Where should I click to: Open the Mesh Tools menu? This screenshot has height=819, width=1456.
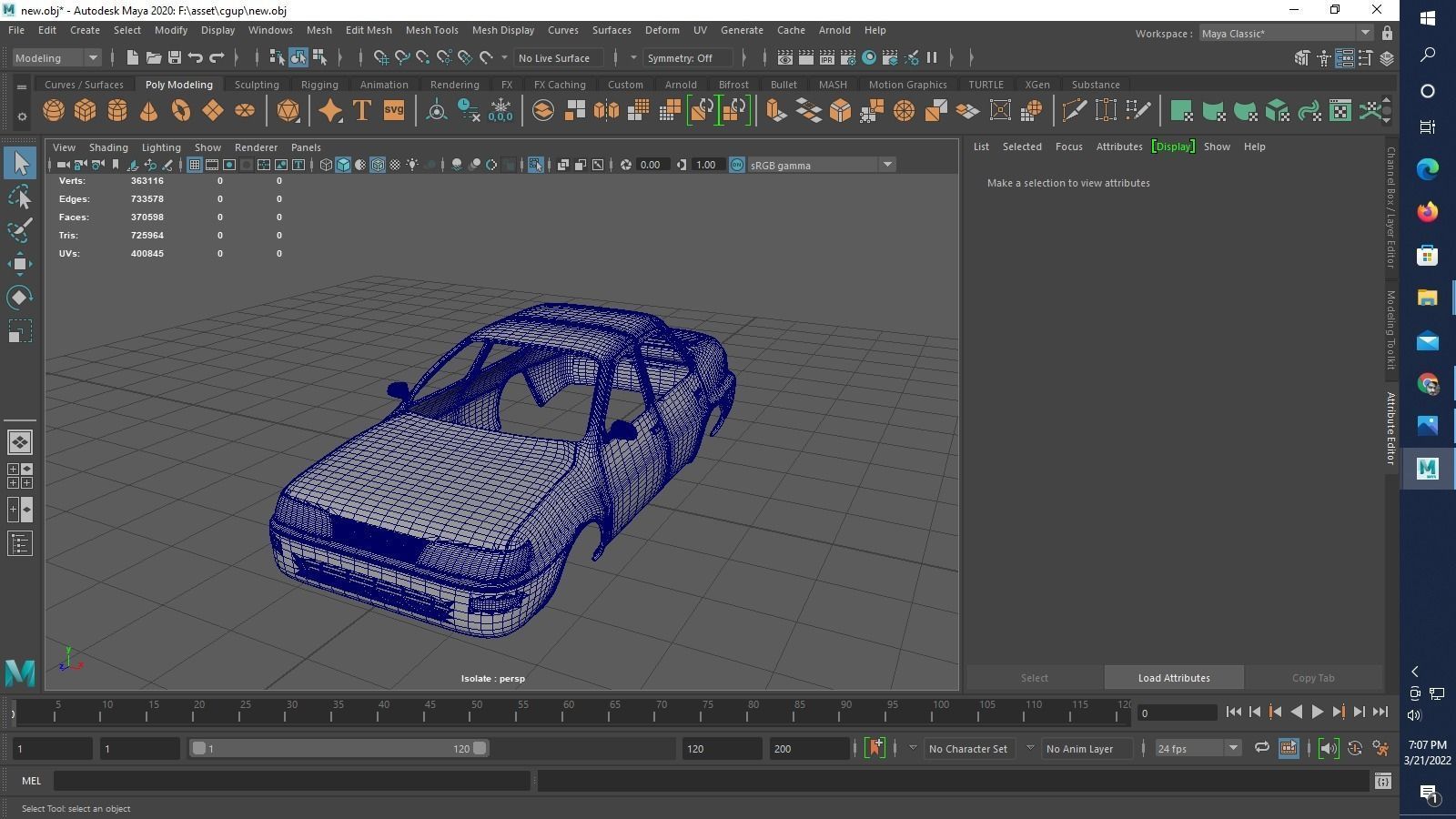click(x=431, y=30)
